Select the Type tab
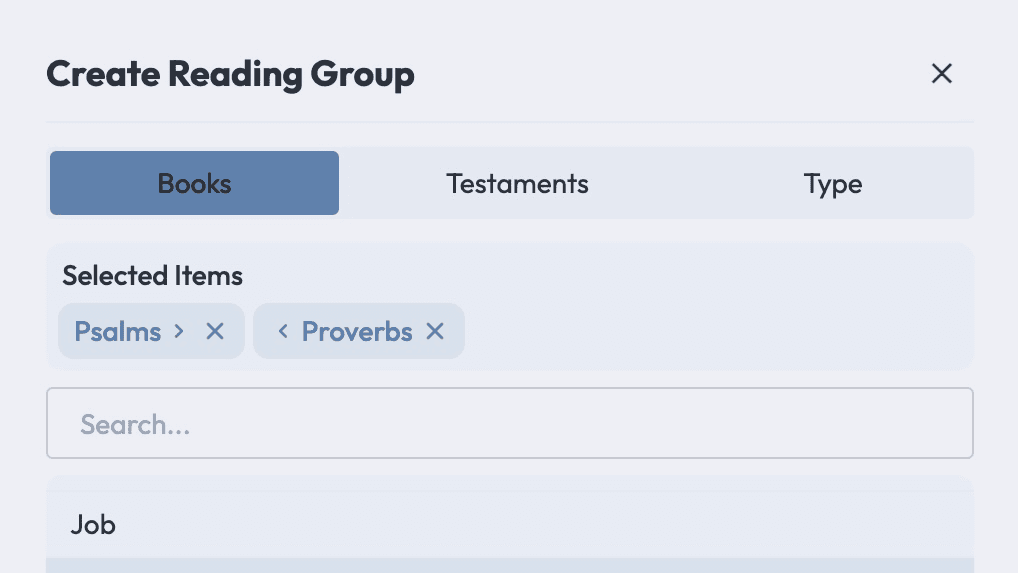 (x=833, y=183)
